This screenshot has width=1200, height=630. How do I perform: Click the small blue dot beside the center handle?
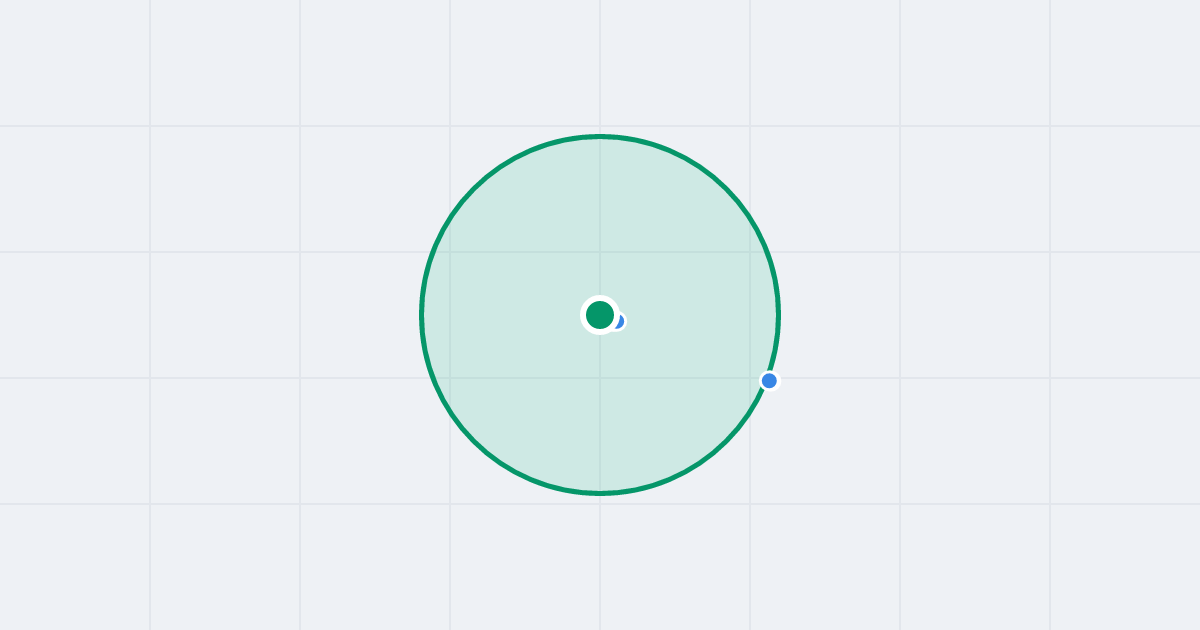click(x=619, y=321)
